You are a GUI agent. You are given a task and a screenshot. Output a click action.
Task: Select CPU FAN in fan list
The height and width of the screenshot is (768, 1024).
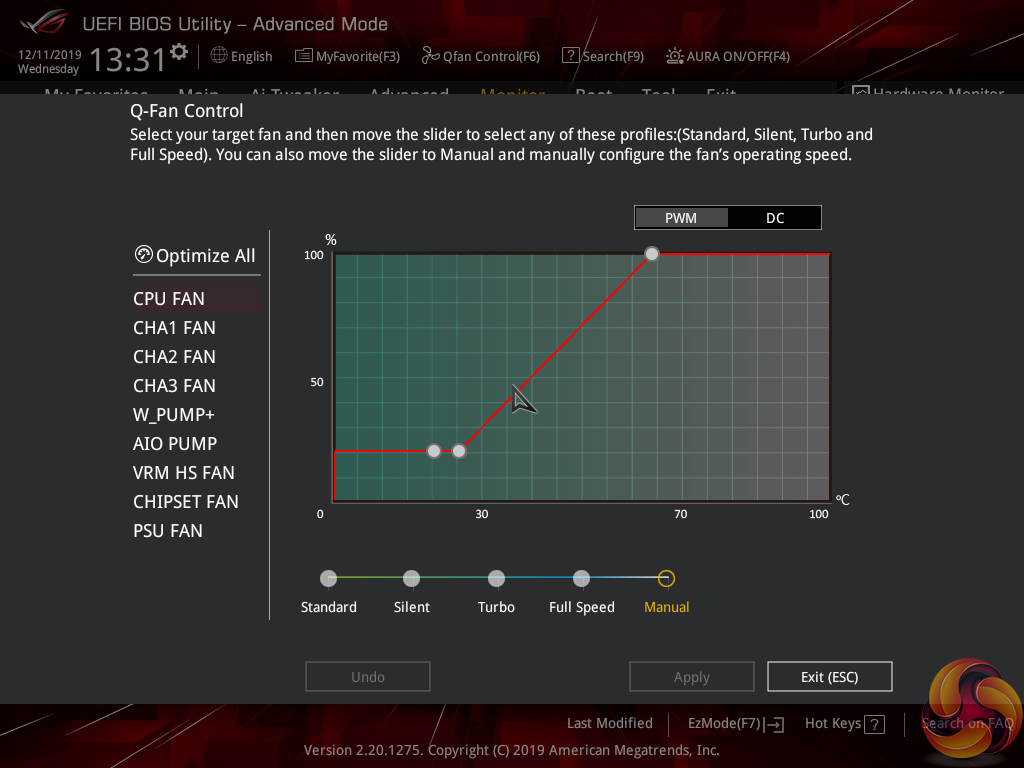click(197, 298)
